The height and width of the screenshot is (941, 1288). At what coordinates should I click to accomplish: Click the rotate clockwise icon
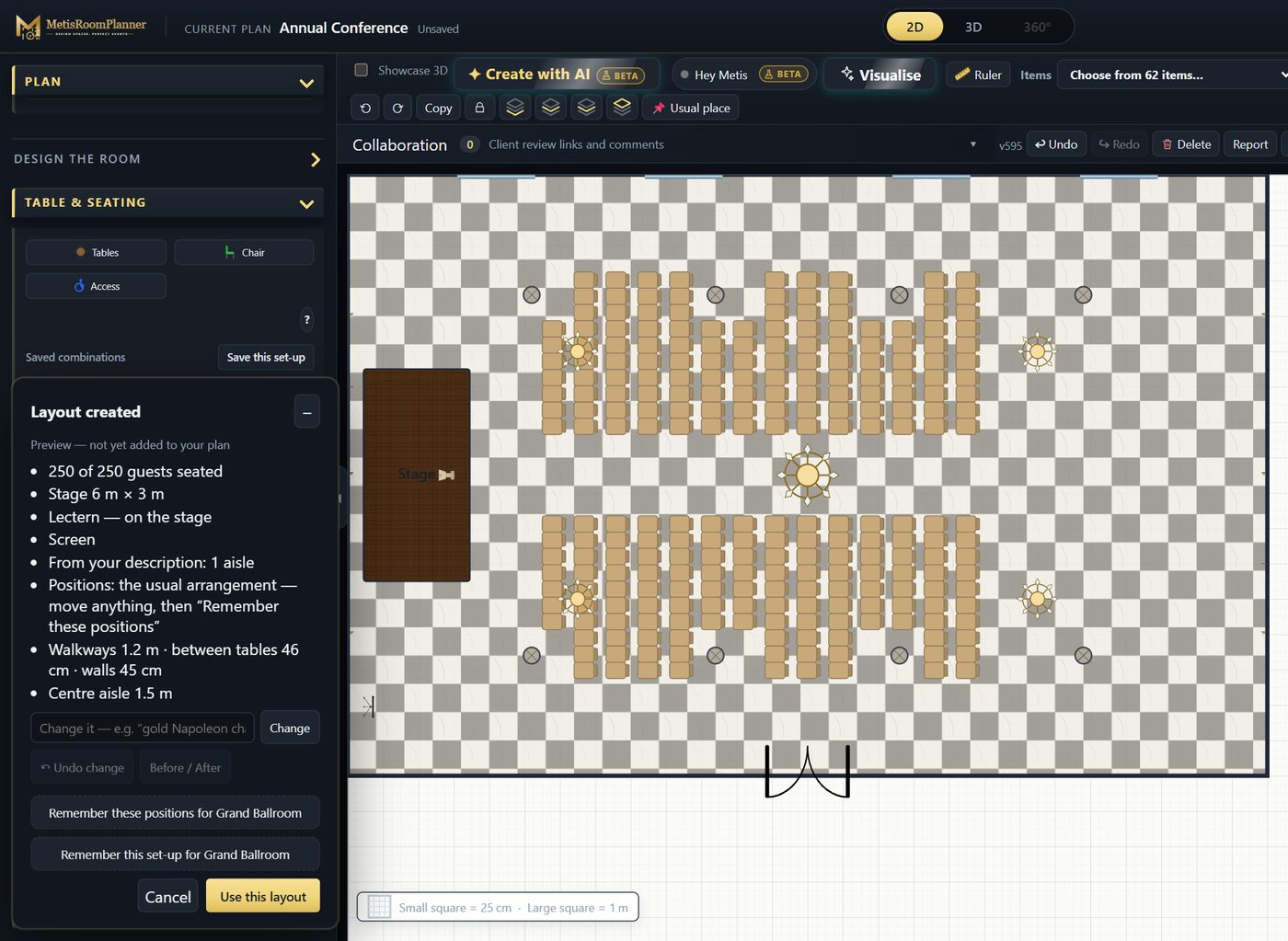[x=397, y=108]
